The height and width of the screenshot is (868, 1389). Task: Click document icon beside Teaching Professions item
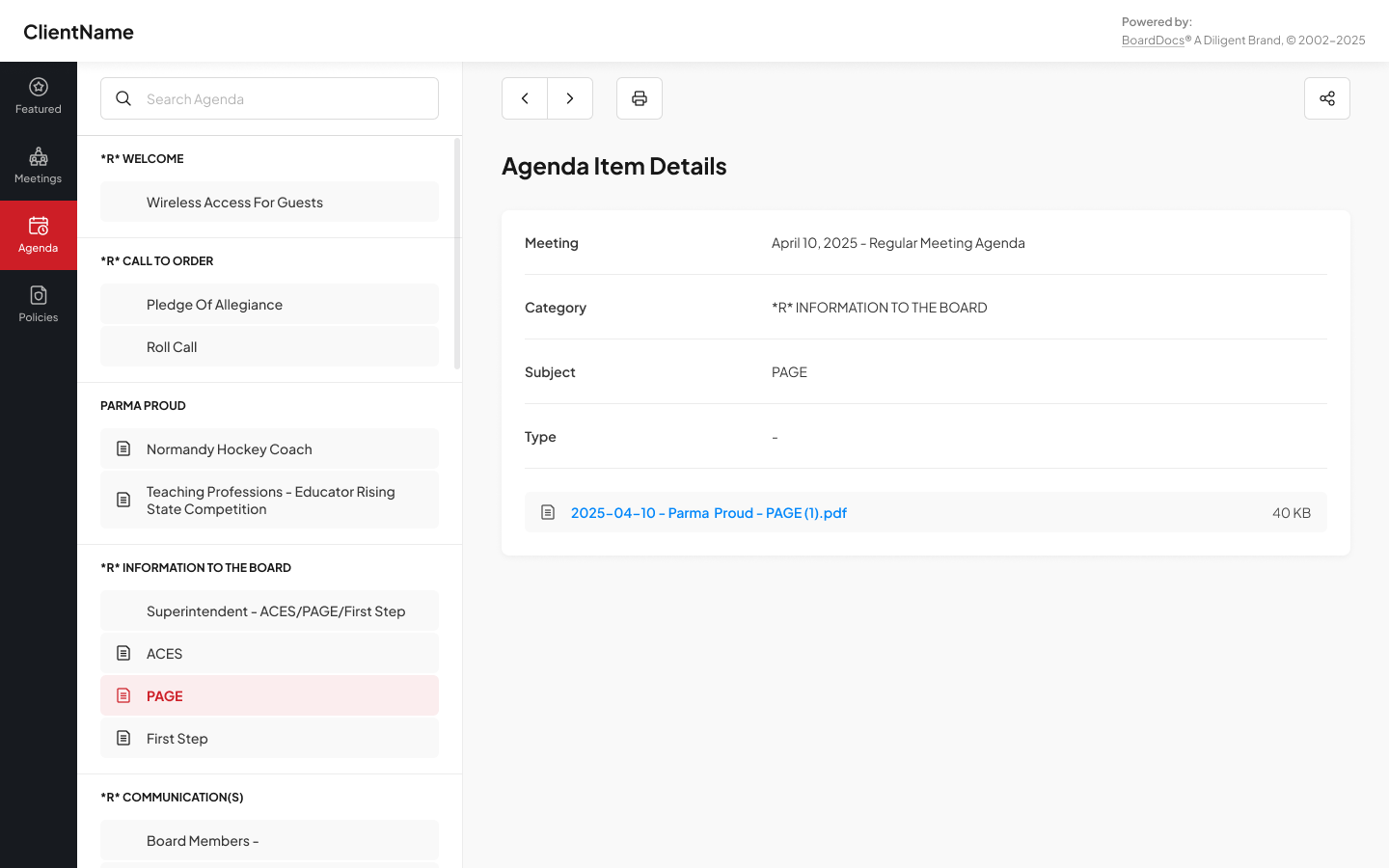(123, 500)
